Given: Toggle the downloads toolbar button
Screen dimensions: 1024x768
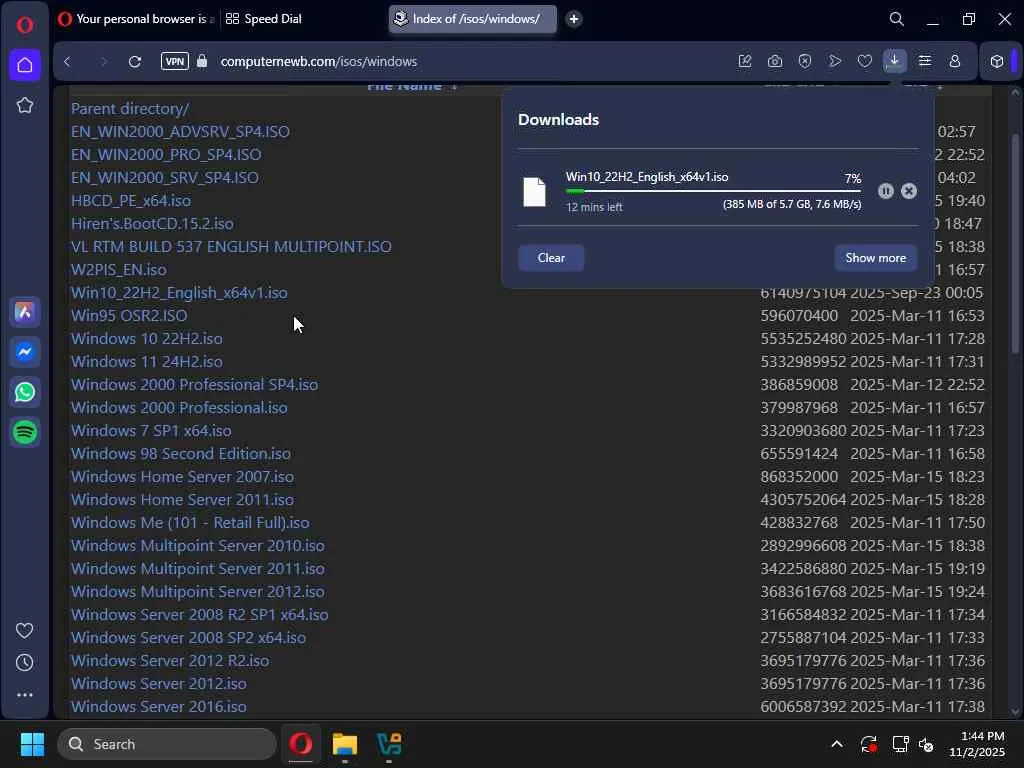Looking at the screenshot, I should [894, 61].
